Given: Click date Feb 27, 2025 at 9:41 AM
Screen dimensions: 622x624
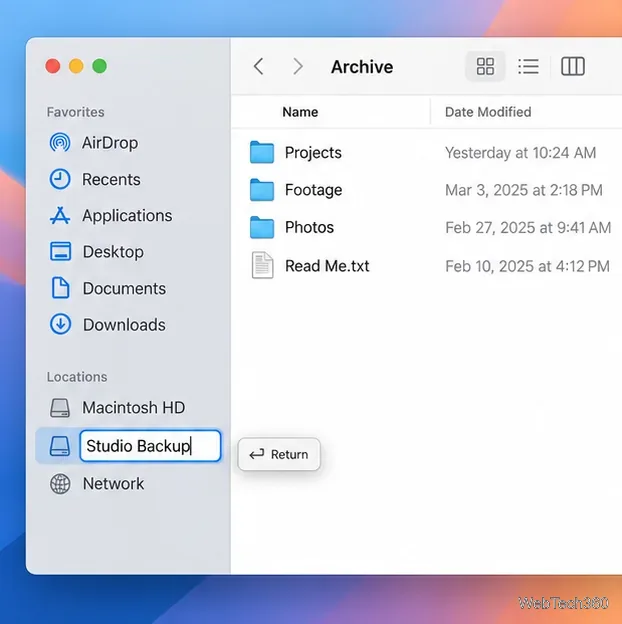Looking at the screenshot, I should click(528, 228).
